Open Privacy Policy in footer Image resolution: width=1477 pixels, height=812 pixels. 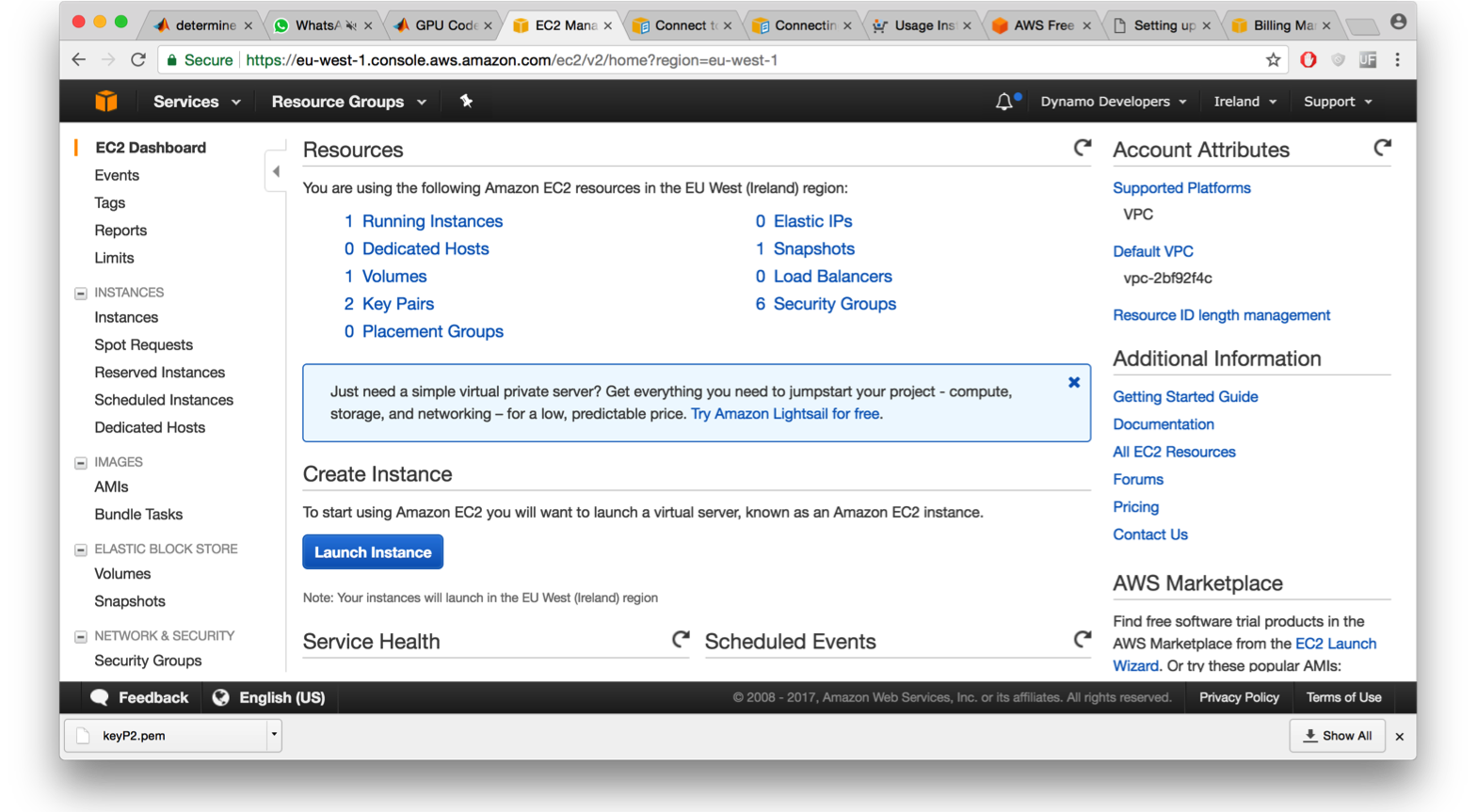pos(1239,697)
